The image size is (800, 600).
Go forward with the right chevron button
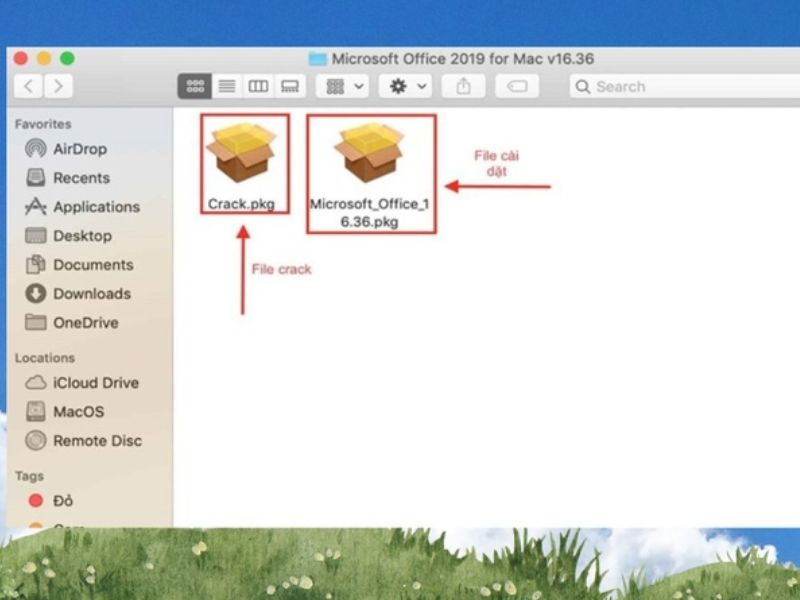coord(58,86)
